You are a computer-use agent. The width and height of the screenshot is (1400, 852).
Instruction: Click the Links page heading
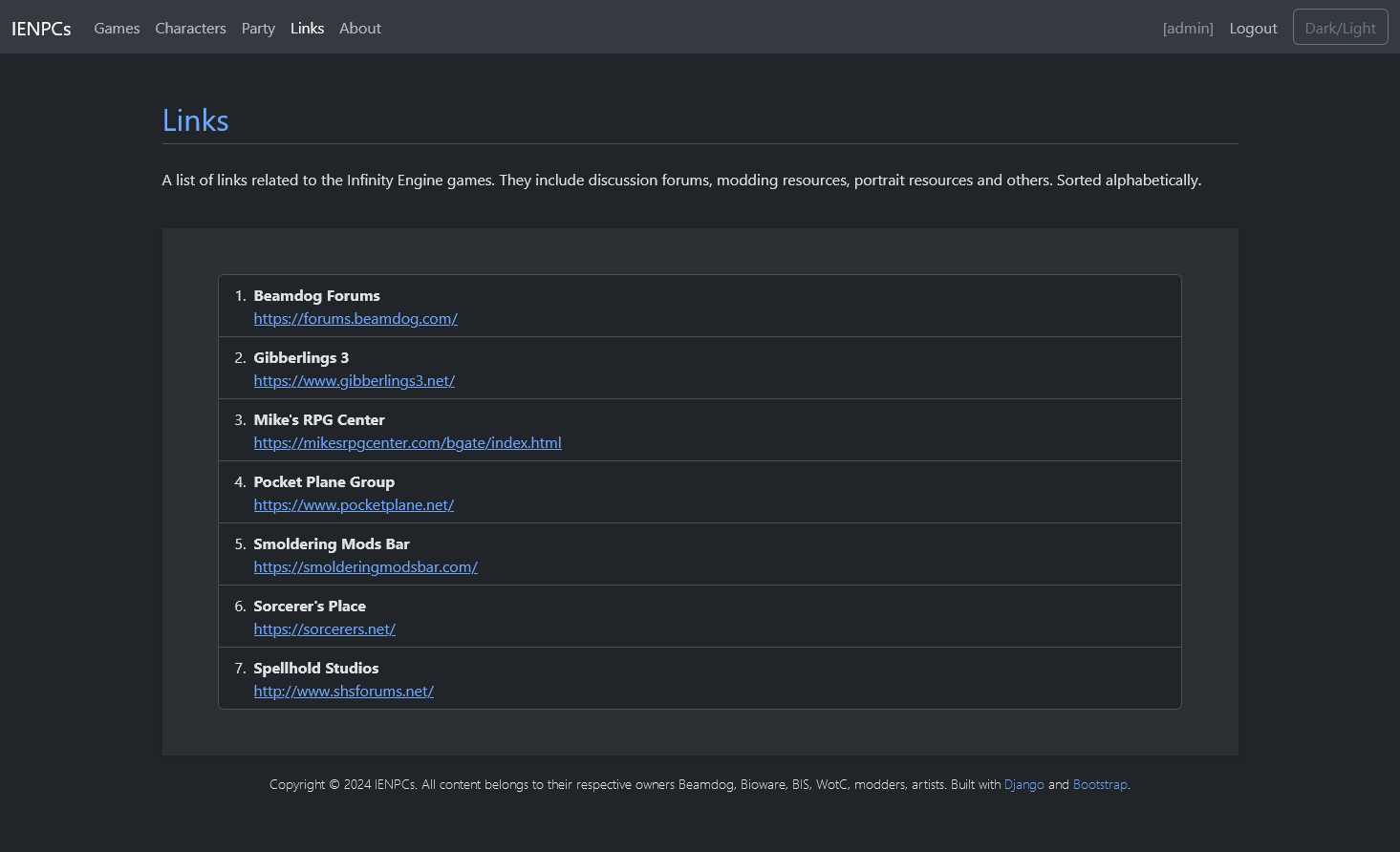coord(196,120)
